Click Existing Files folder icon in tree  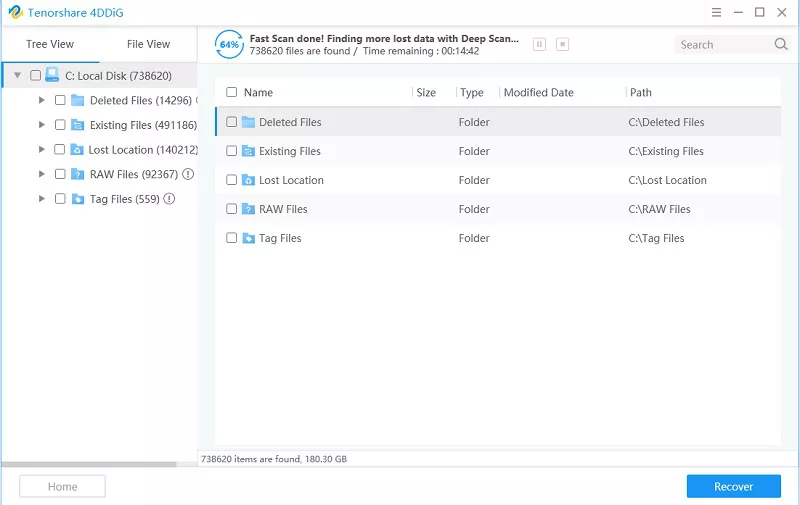tap(78, 124)
